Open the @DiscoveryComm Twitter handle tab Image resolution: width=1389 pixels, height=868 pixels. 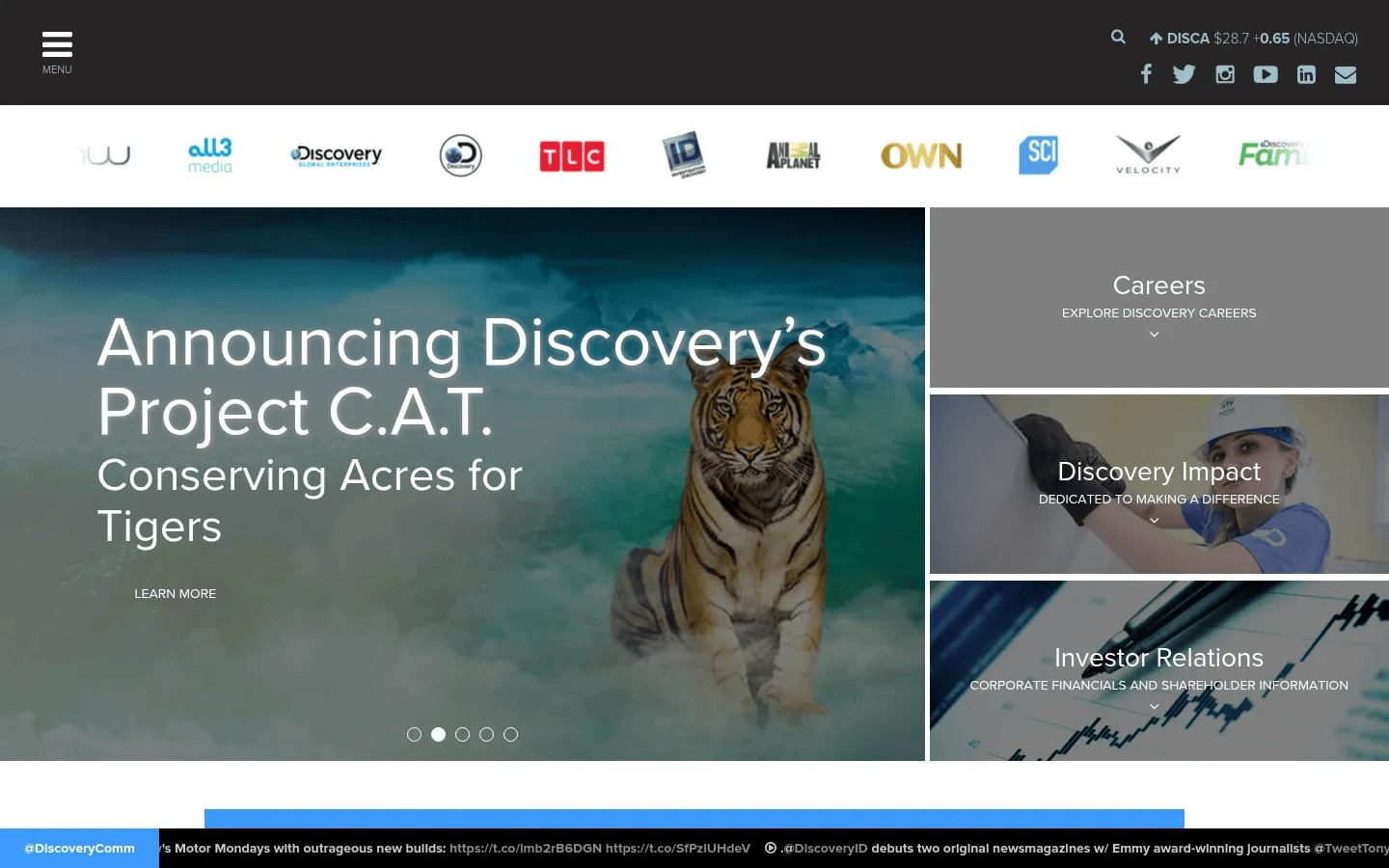pos(79,848)
